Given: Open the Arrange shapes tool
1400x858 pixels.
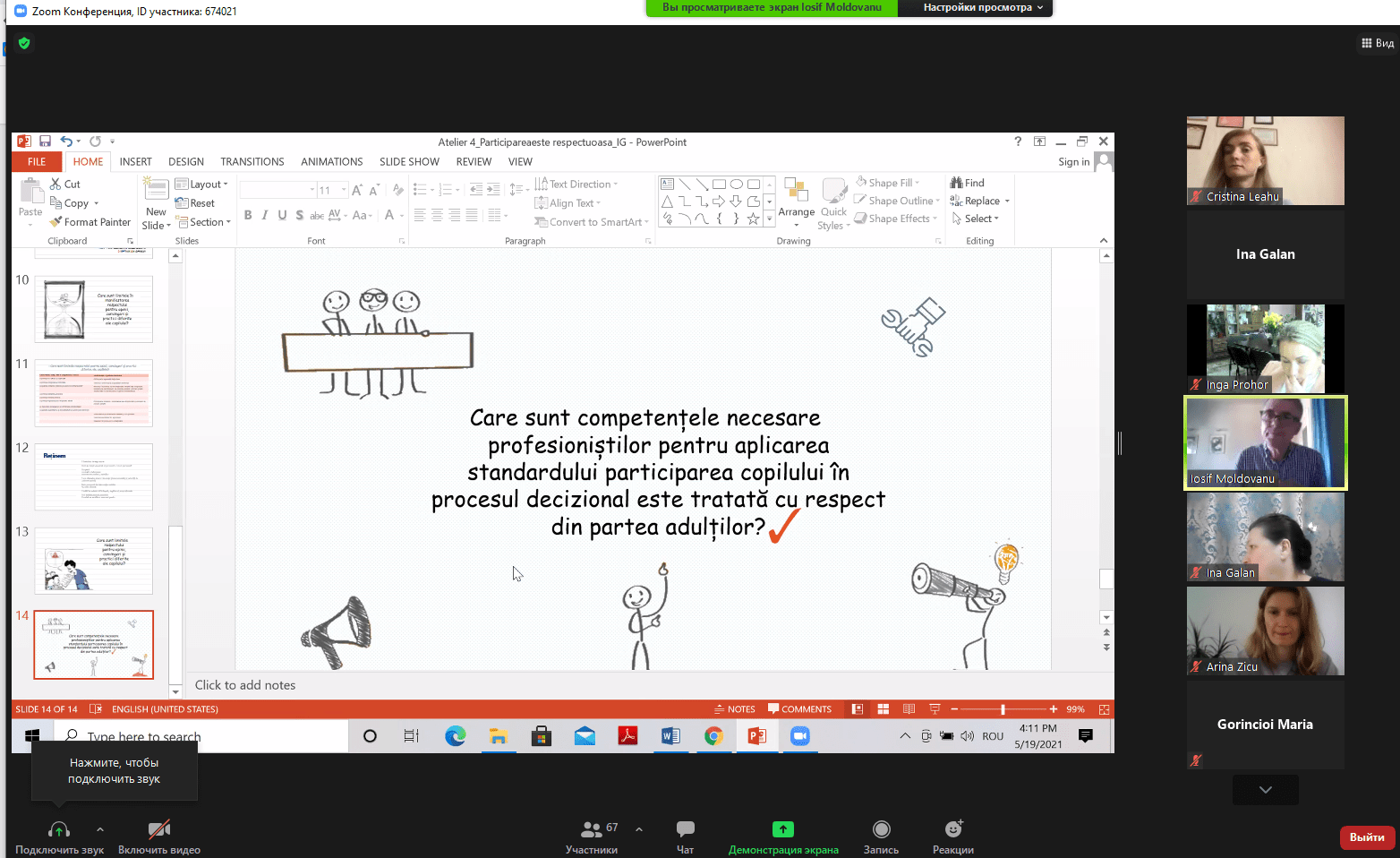Looking at the screenshot, I should tap(796, 202).
